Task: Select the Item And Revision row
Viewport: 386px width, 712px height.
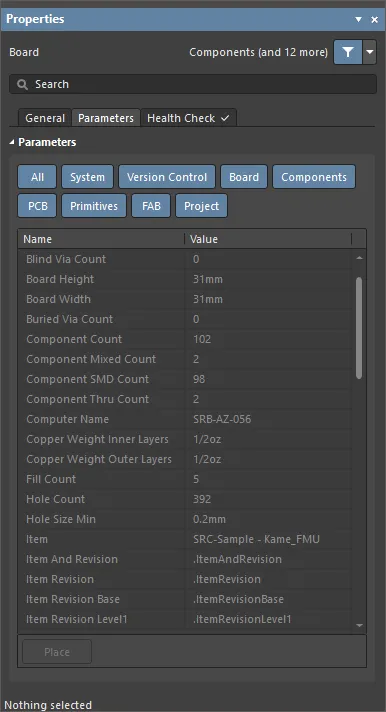Action: 185,559
